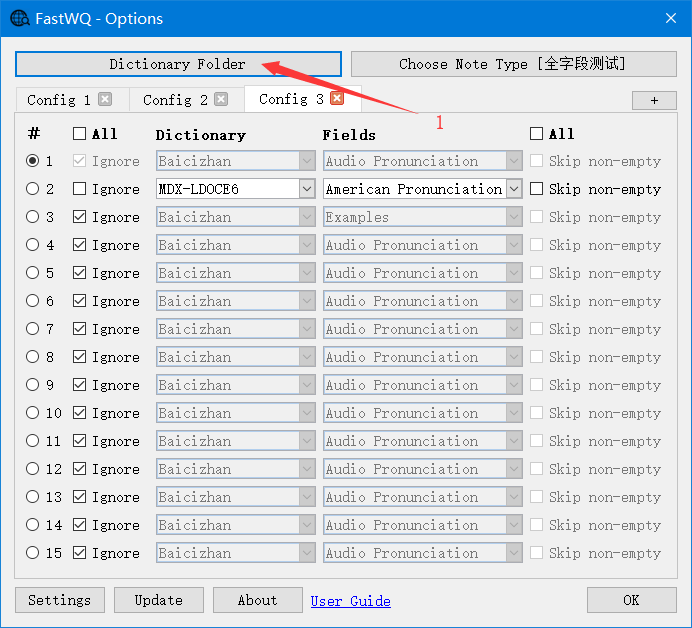Click the red X icon on Config 3 tab
This screenshot has height=628, width=692.
(337, 98)
